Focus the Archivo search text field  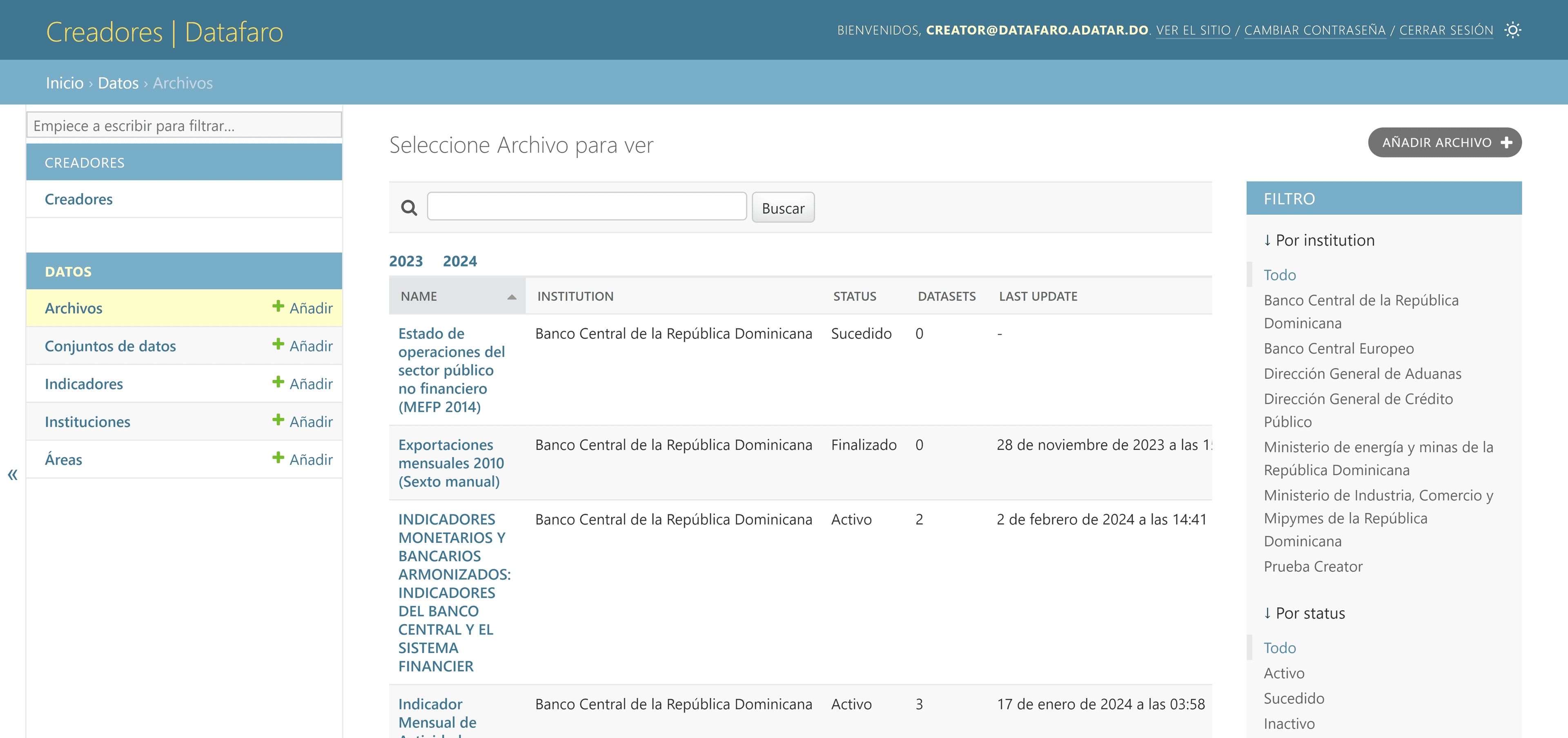tap(587, 207)
